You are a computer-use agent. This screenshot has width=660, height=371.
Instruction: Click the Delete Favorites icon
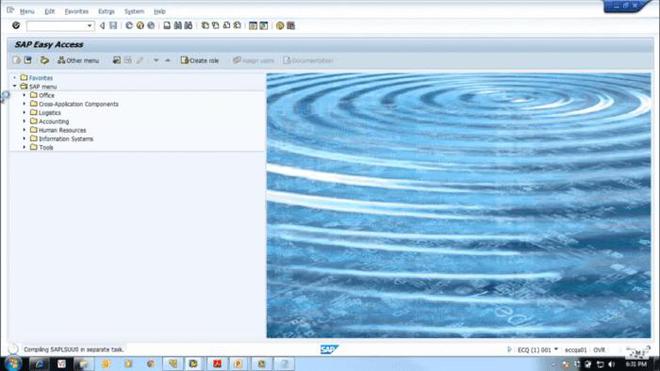[128, 60]
